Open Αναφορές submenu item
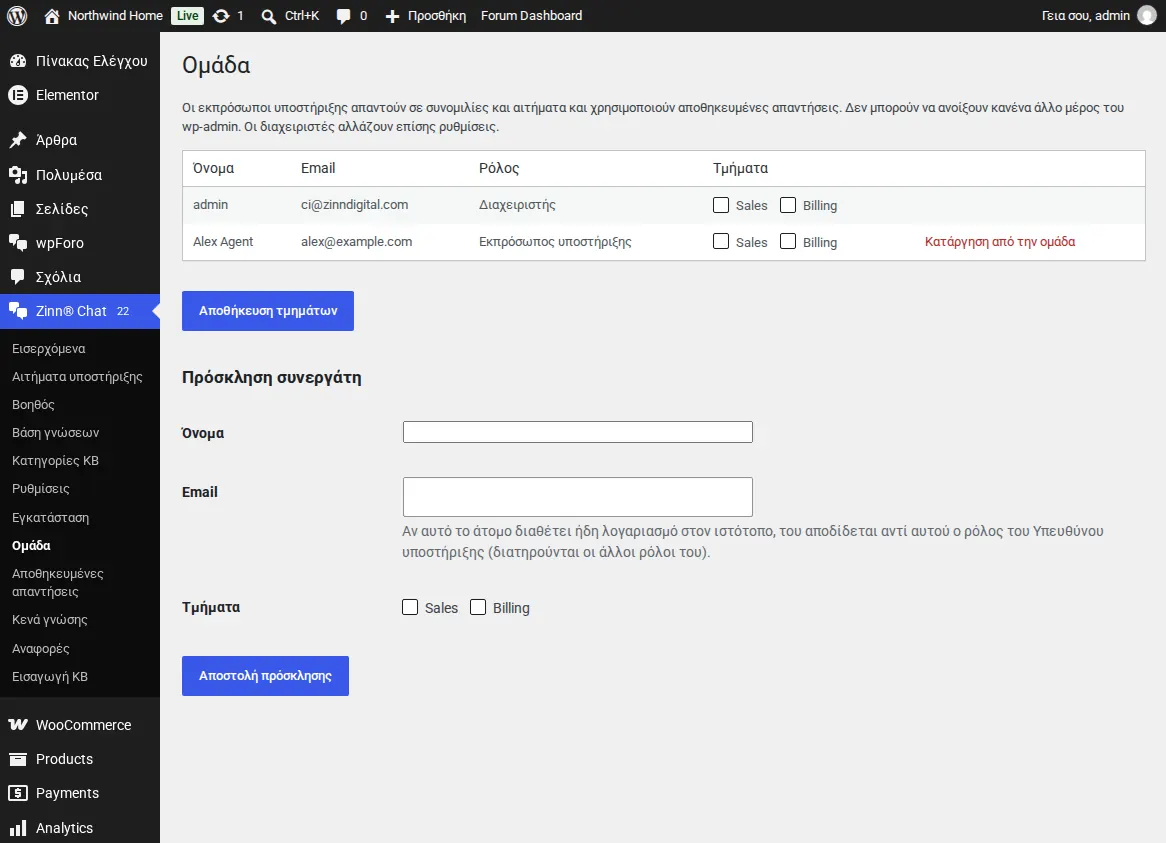This screenshot has width=1166, height=843. 41,648
